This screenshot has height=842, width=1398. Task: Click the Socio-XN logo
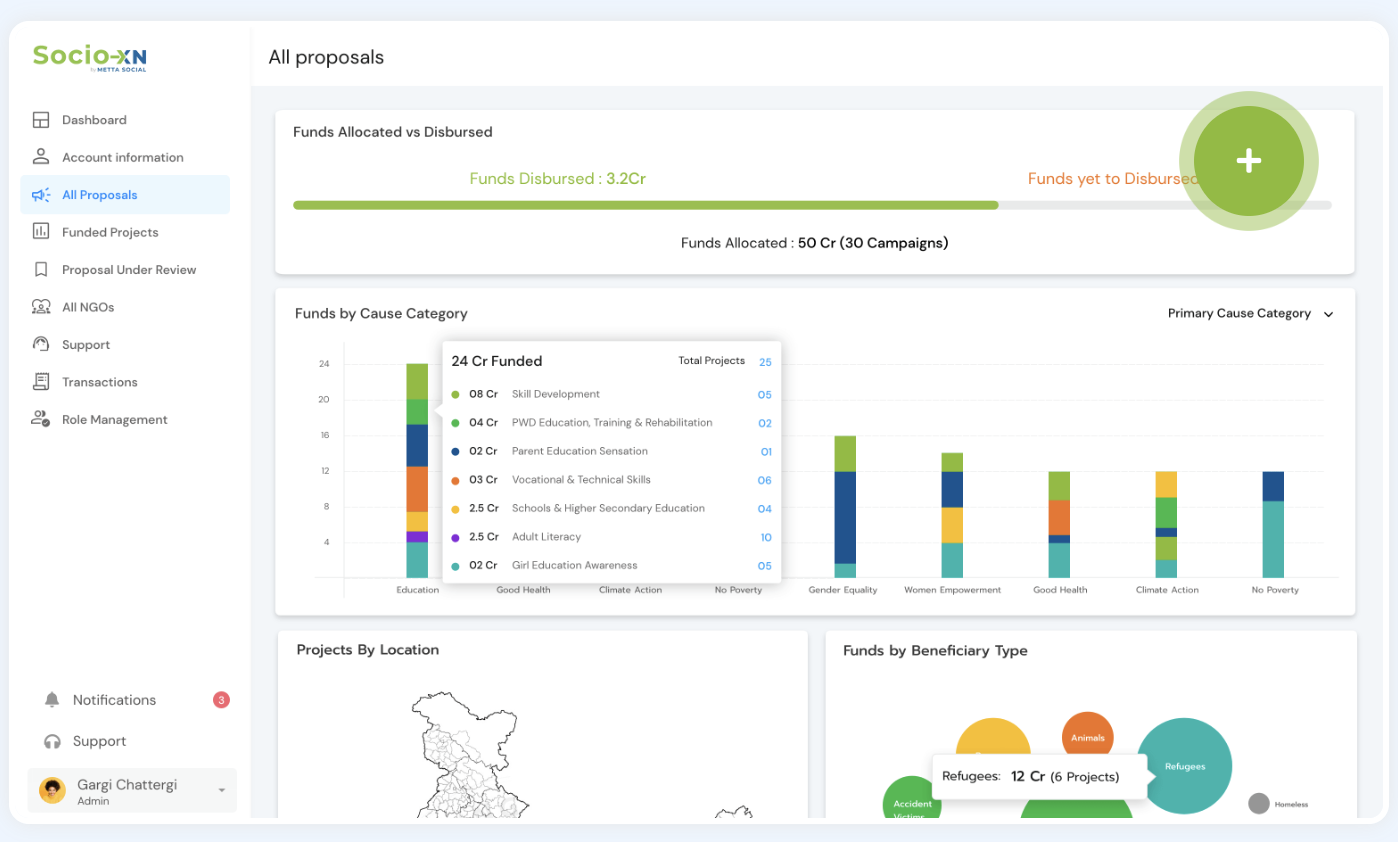(x=90, y=57)
